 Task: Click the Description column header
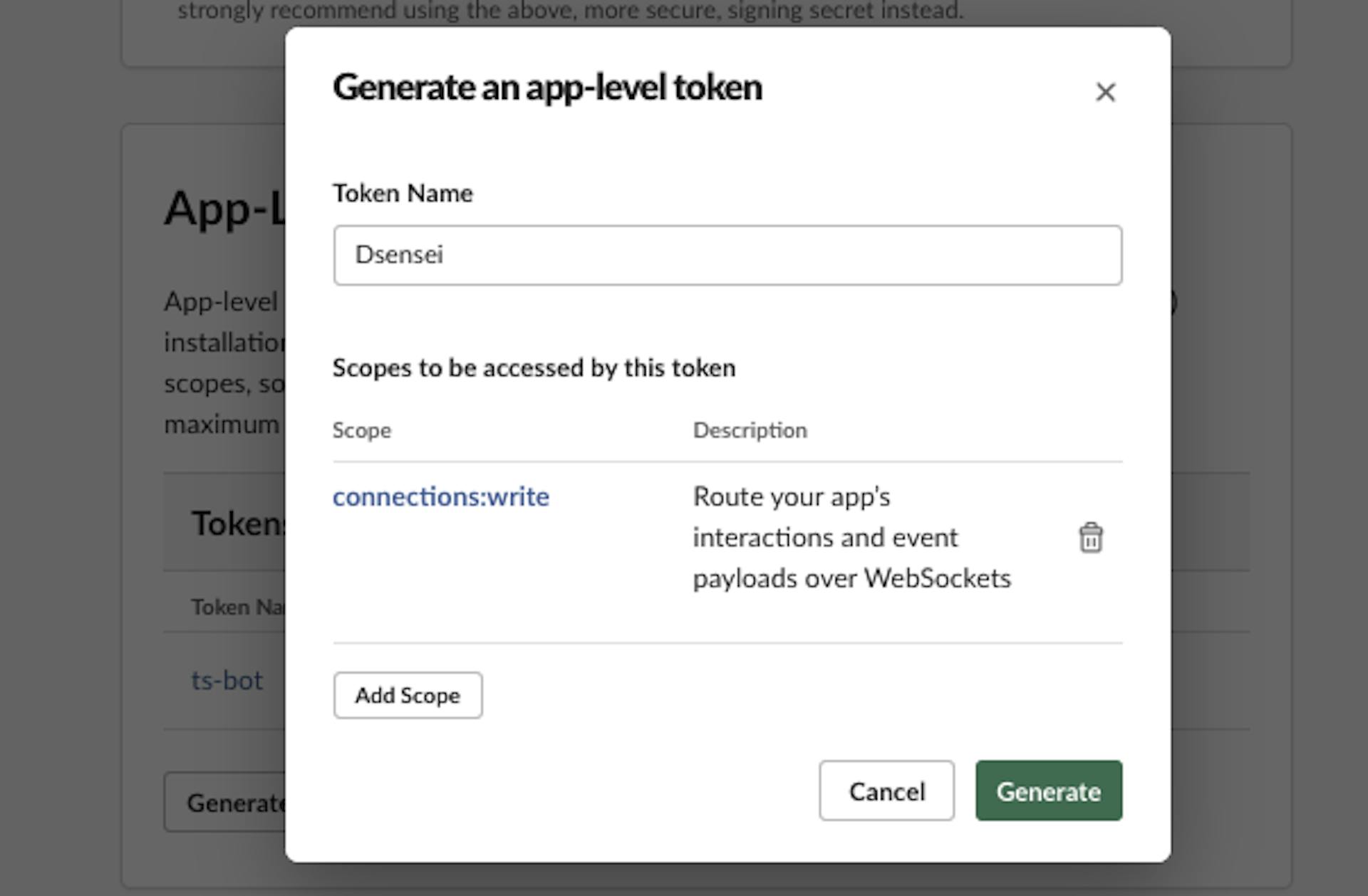pyautogui.click(x=750, y=430)
